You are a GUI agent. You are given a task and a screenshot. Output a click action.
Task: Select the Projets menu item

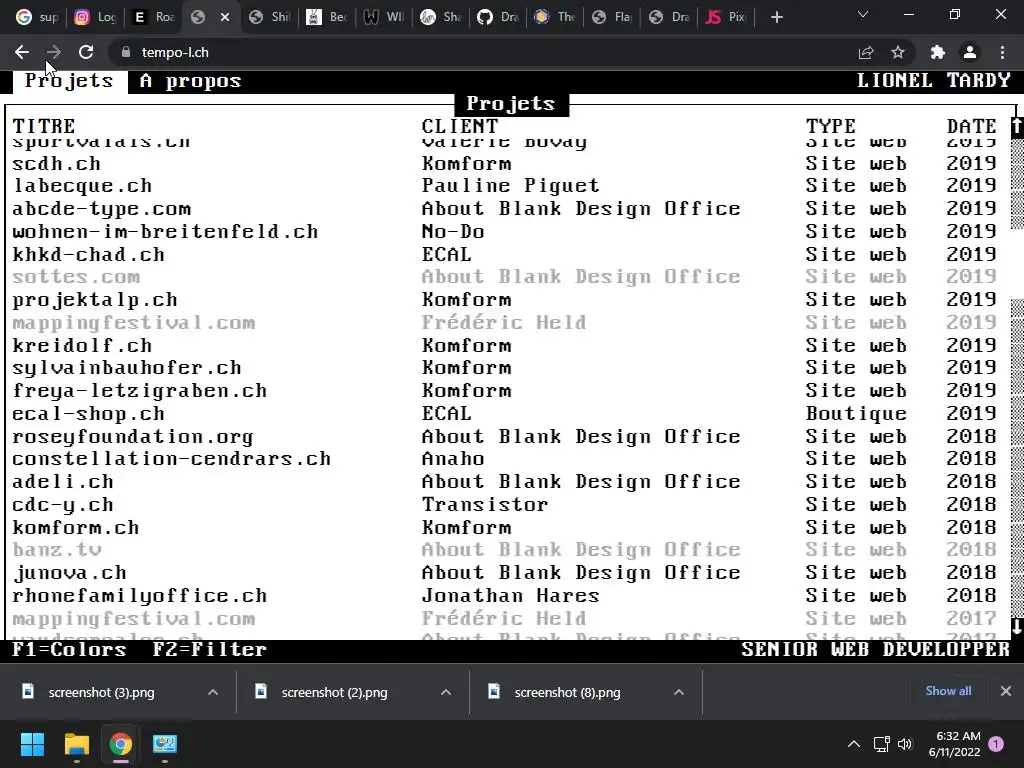pyautogui.click(x=69, y=81)
